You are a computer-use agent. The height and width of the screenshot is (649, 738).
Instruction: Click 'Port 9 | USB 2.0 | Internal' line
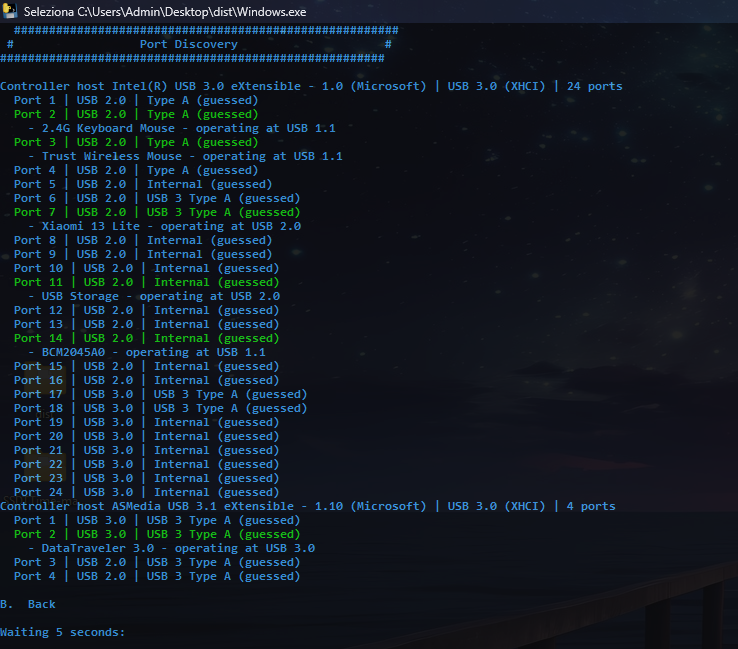(x=143, y=254)
